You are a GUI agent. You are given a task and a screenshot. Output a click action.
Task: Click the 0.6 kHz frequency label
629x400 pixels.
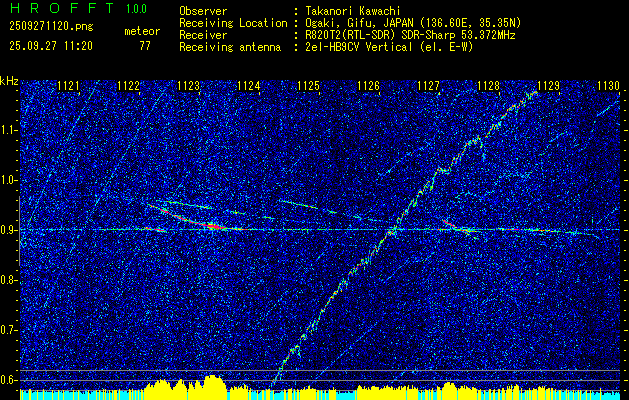coord(9,380)
